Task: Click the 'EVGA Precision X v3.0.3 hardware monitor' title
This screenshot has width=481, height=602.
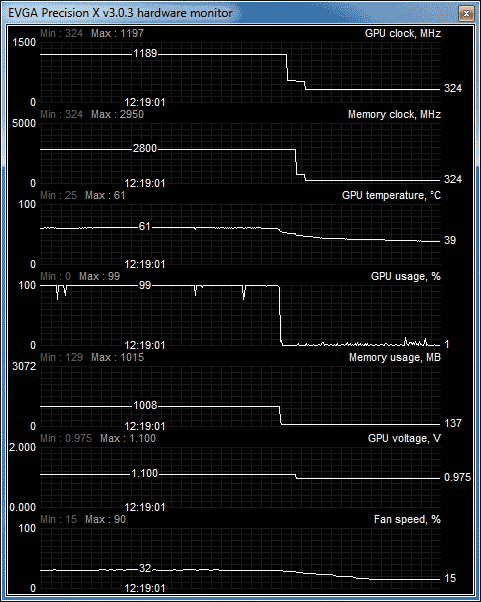Action: pyautogui.click(x=120, y=13)
